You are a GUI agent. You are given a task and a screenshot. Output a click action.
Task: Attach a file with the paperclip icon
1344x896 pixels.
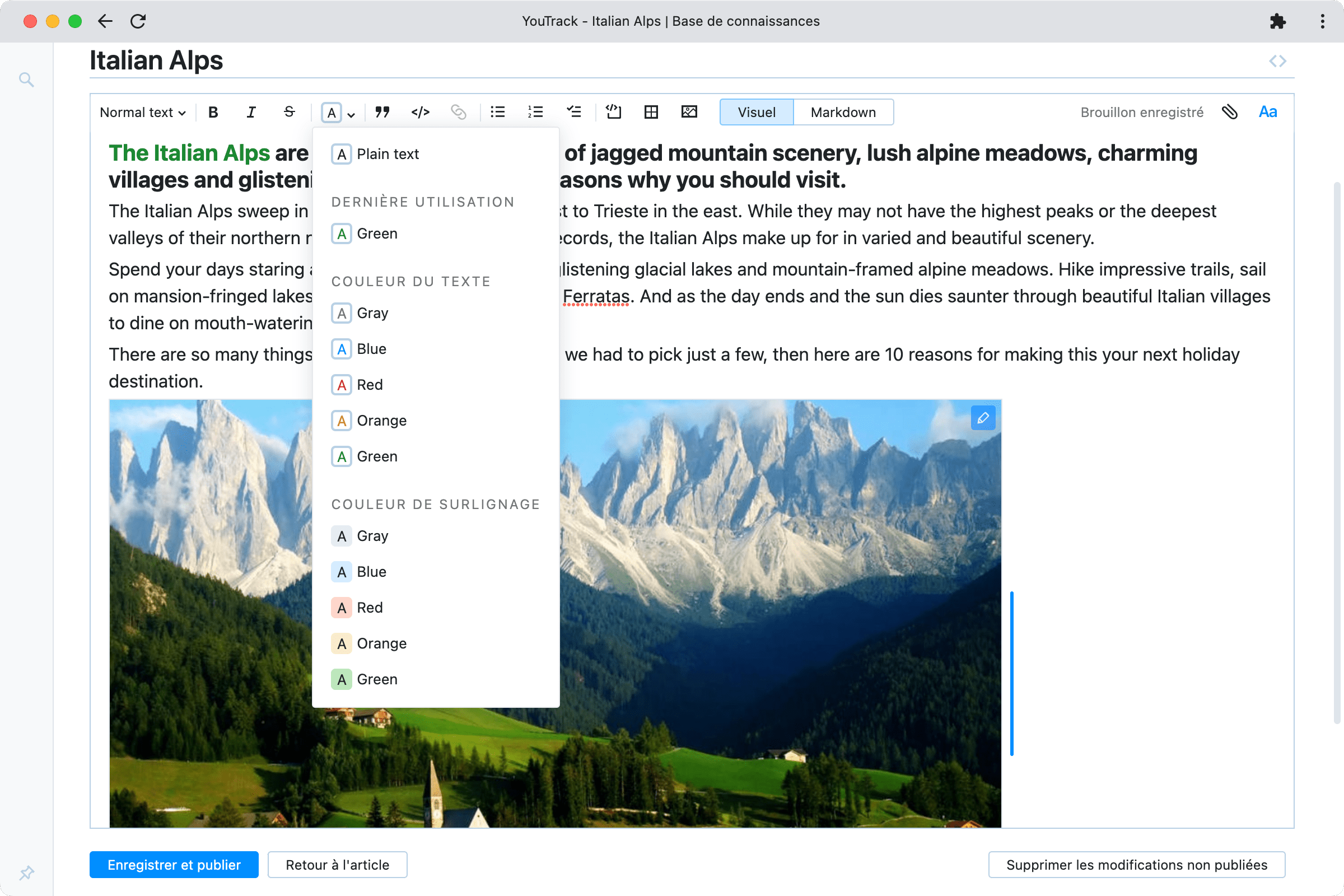pos(1230,112)
